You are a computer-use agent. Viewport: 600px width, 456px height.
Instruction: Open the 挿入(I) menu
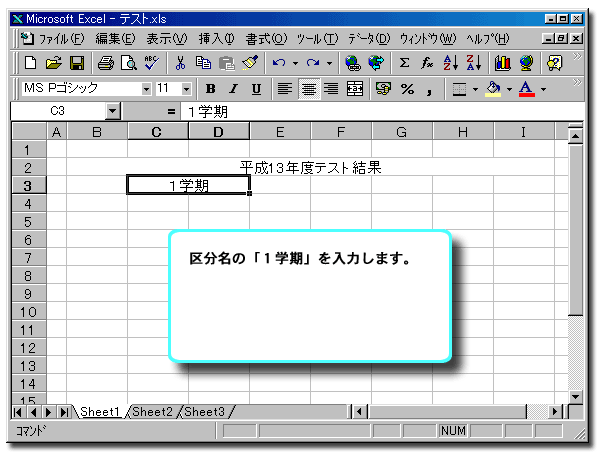pos(216,39)
